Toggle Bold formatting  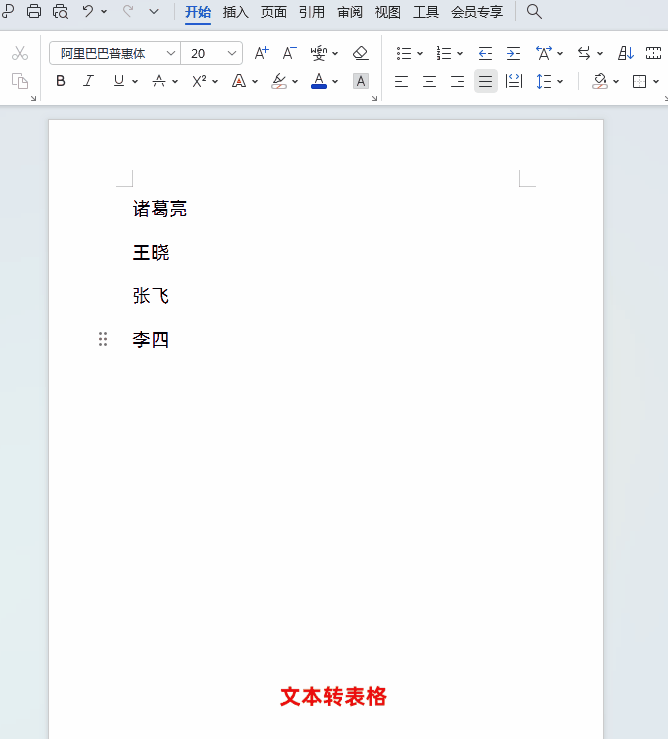tap(61, 81)
